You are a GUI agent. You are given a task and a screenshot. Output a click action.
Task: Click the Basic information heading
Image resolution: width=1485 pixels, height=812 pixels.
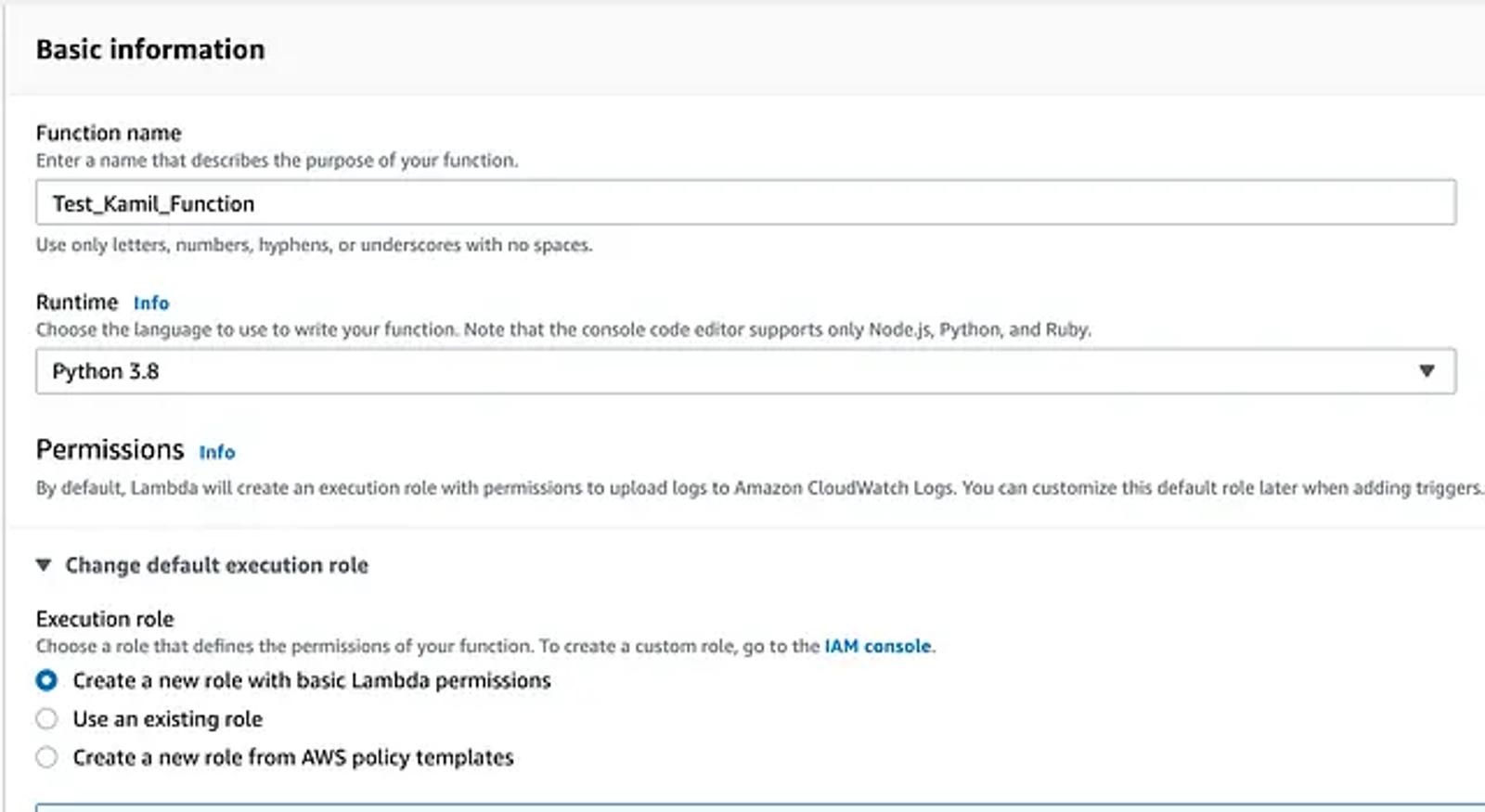[150, 49]
